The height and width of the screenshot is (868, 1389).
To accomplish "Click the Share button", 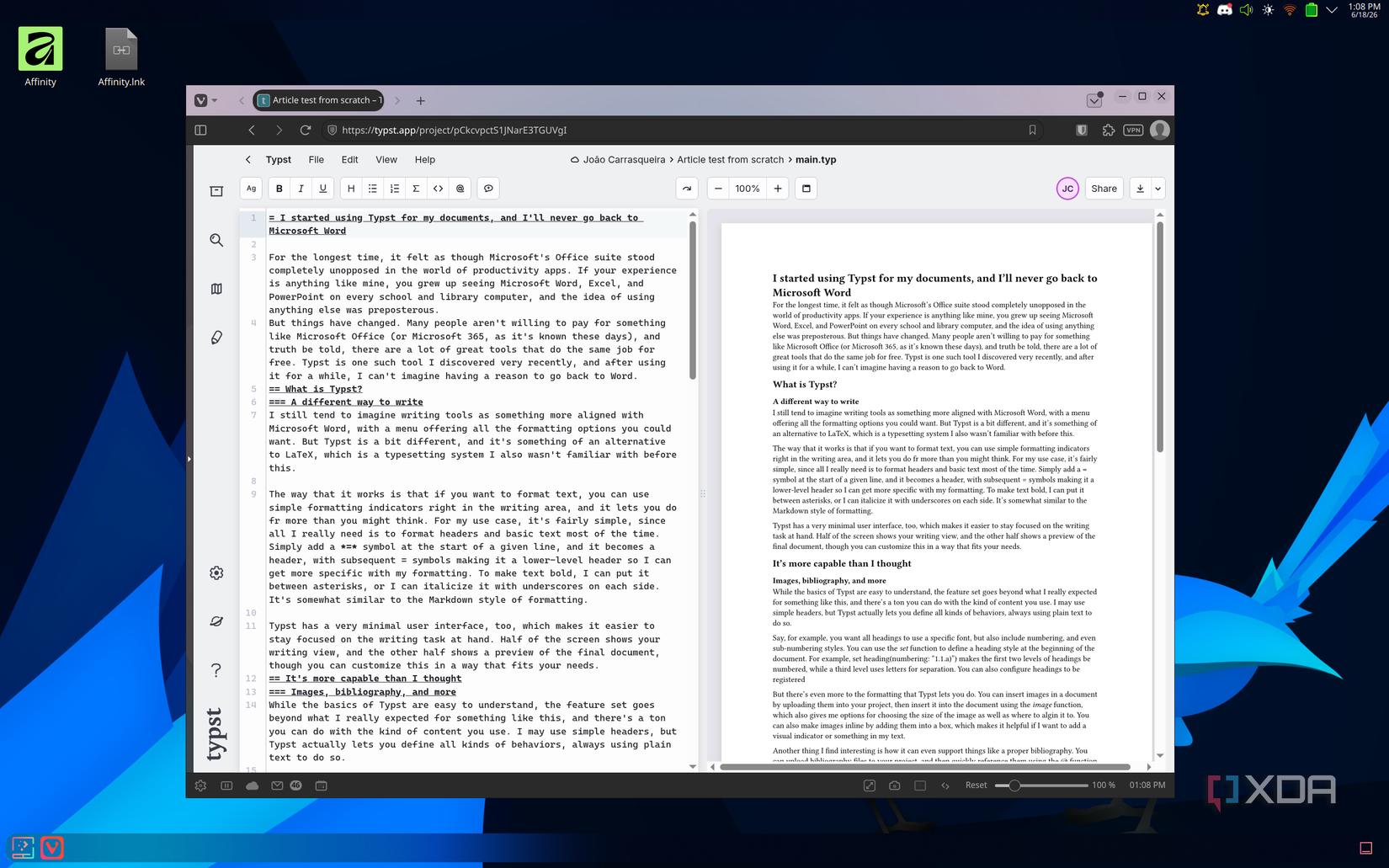I will [x=1104, y=189].
